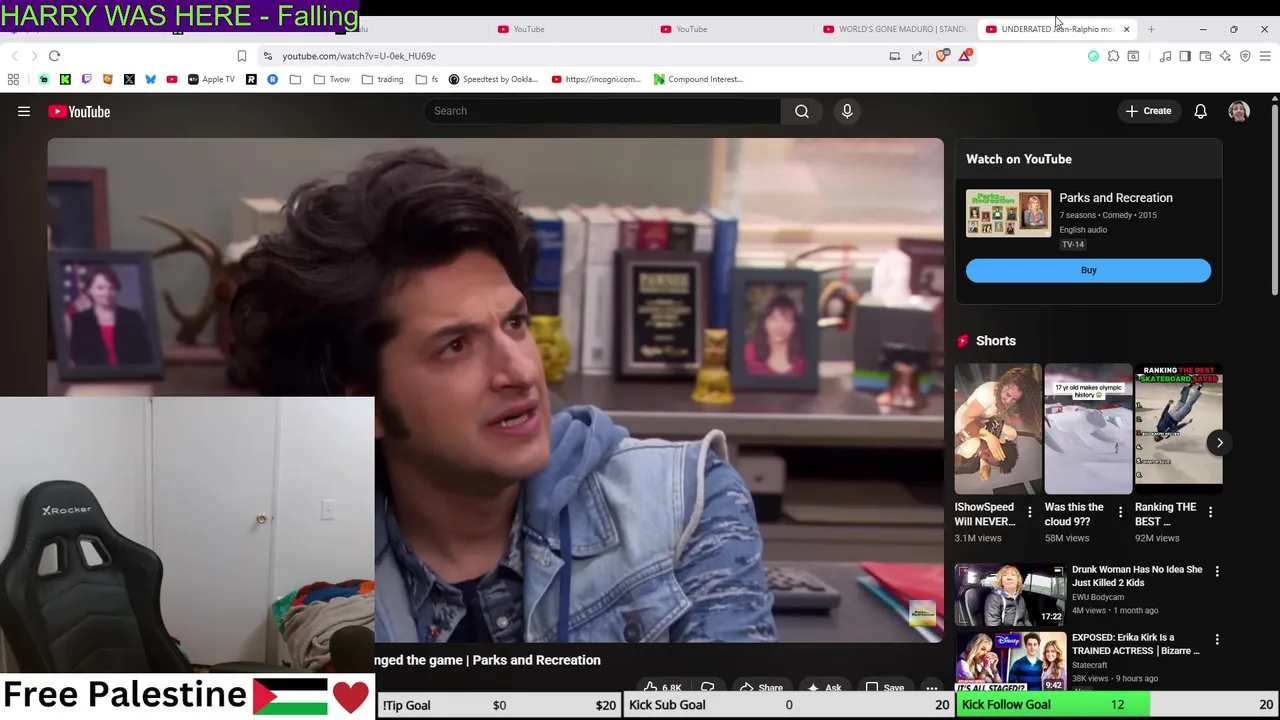Viewport: 1280px width, 720px height.
Task: Click the !Tip Goal bar
Action: pyautogui.click(x=499, y=705)
